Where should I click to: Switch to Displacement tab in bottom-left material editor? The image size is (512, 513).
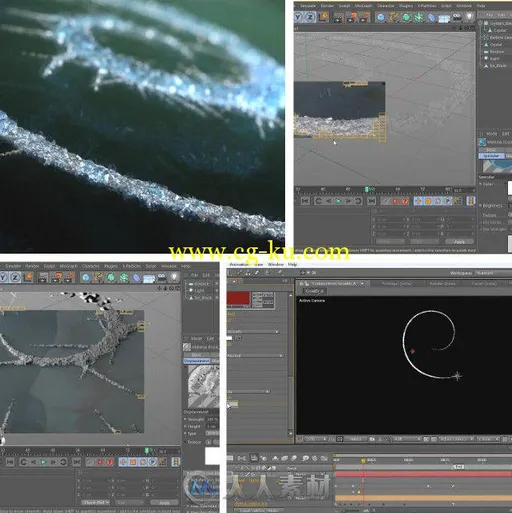click(x=197, y=361)
